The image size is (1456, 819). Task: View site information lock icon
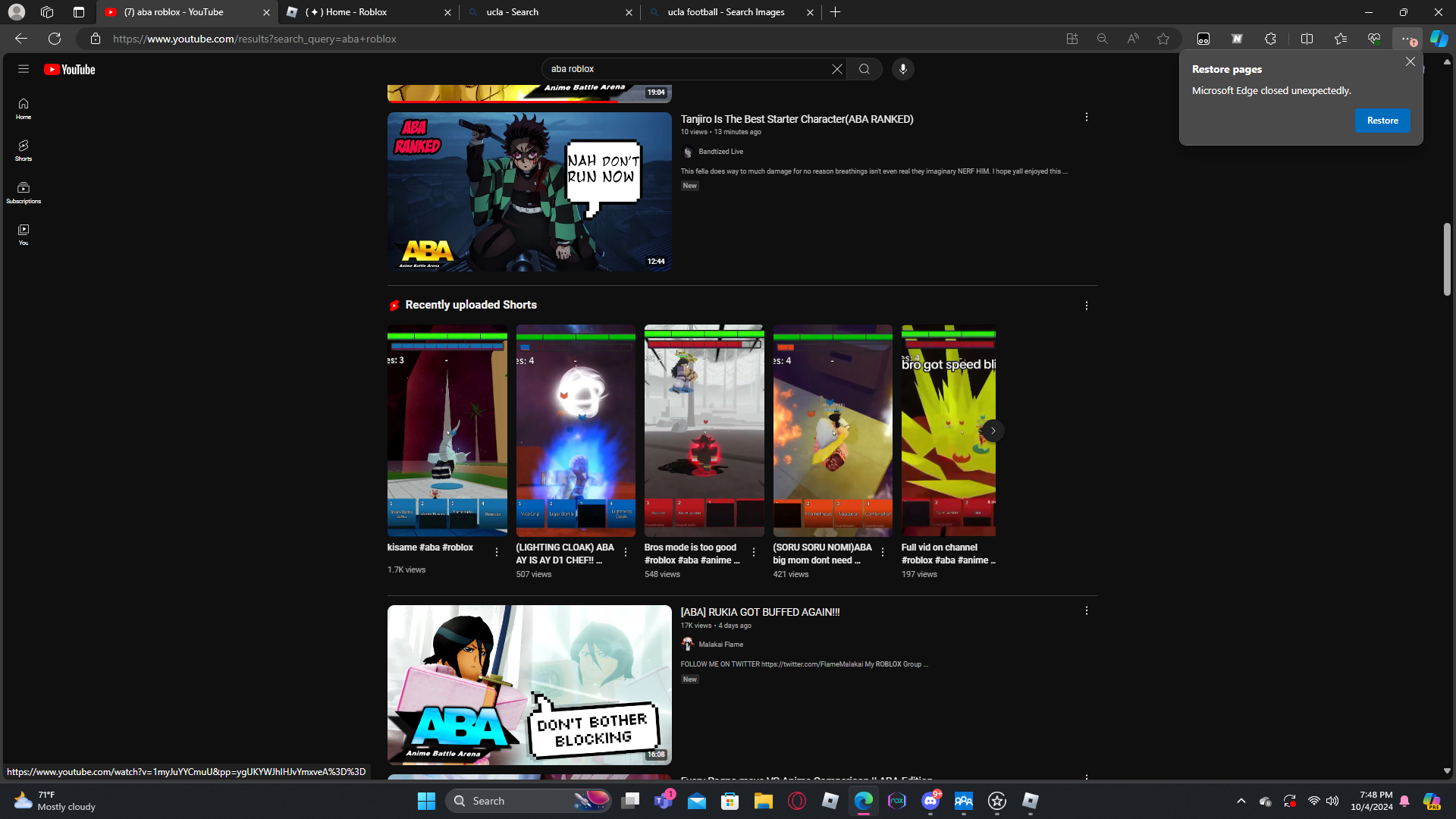coord(96,39)
